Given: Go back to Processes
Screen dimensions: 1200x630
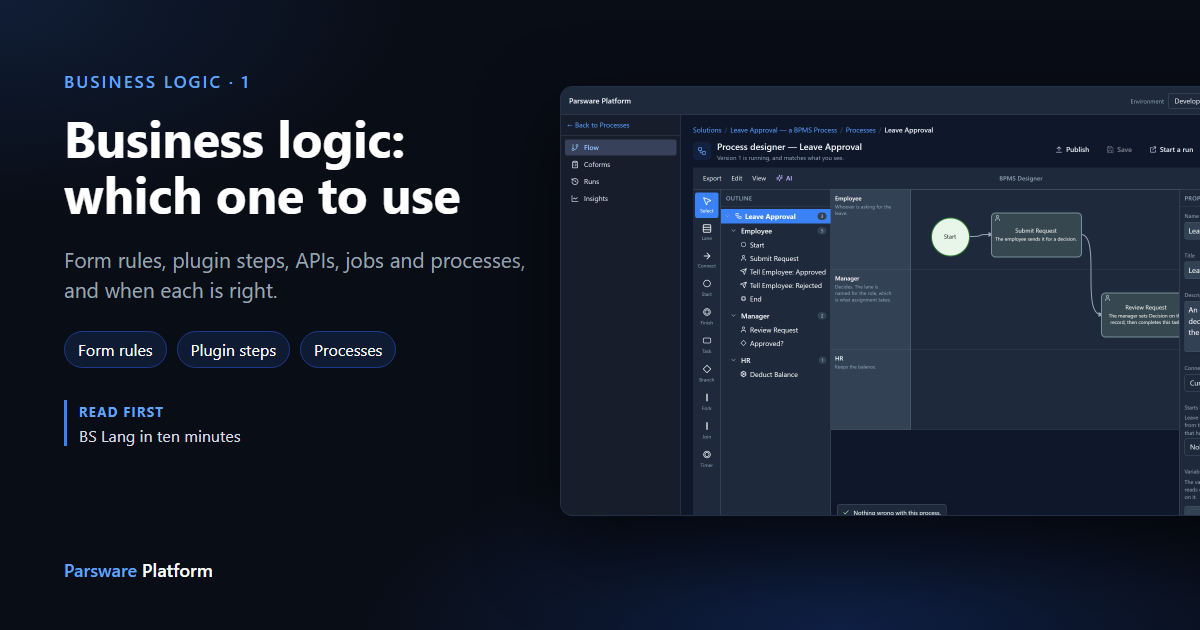Looking at the screenshot, I should (598, 125).
